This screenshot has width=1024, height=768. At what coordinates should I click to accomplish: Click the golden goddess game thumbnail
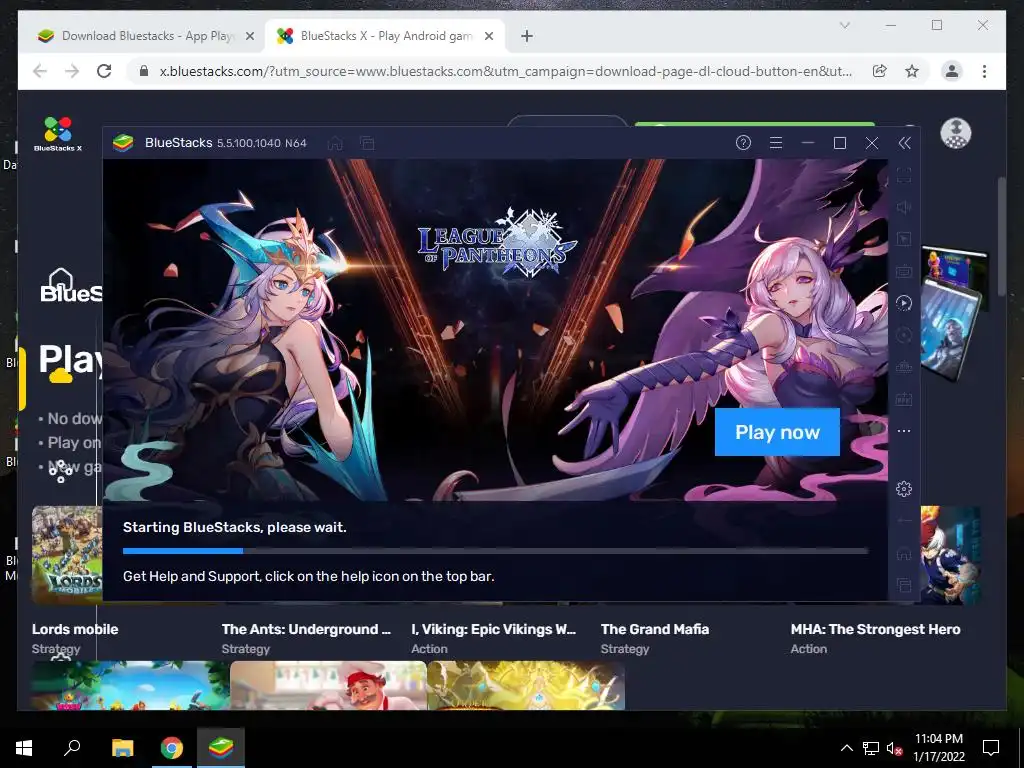(x=526, y=685)
